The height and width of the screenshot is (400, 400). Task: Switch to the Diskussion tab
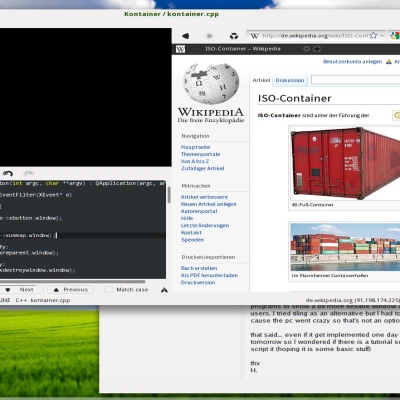[290, 80]
